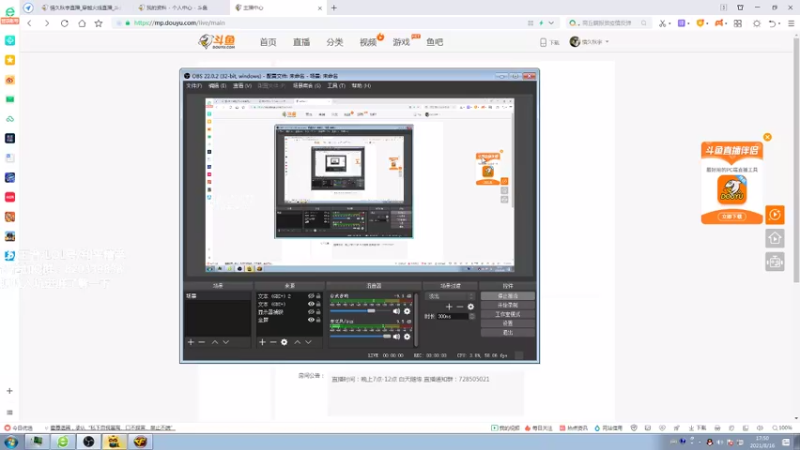
Task: Close the Douyu streaming companion ad
Action: pos(767,137)
